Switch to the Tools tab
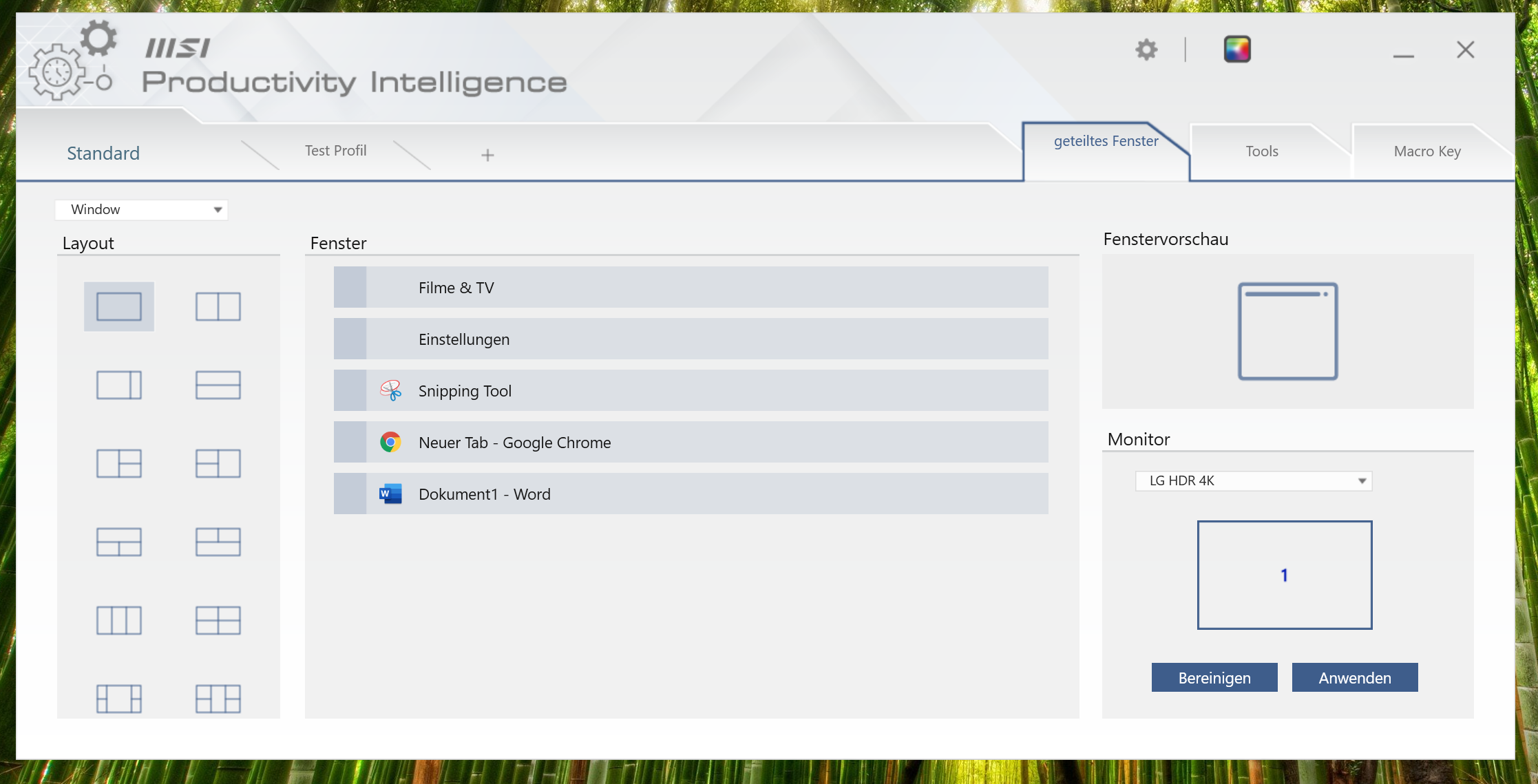 [1262, 151]
